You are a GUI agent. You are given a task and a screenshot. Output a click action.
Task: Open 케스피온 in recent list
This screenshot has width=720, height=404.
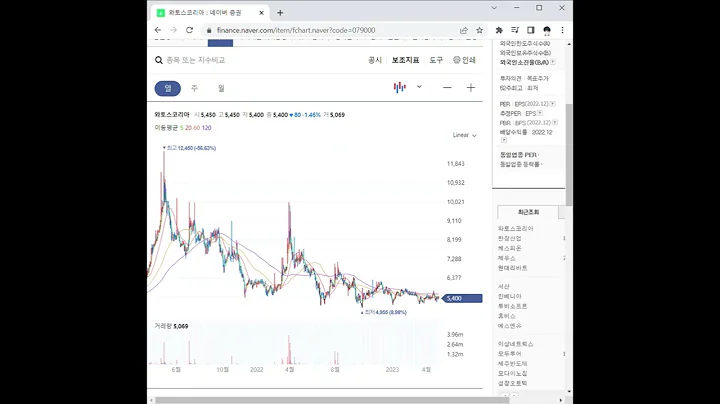[510, 248]
